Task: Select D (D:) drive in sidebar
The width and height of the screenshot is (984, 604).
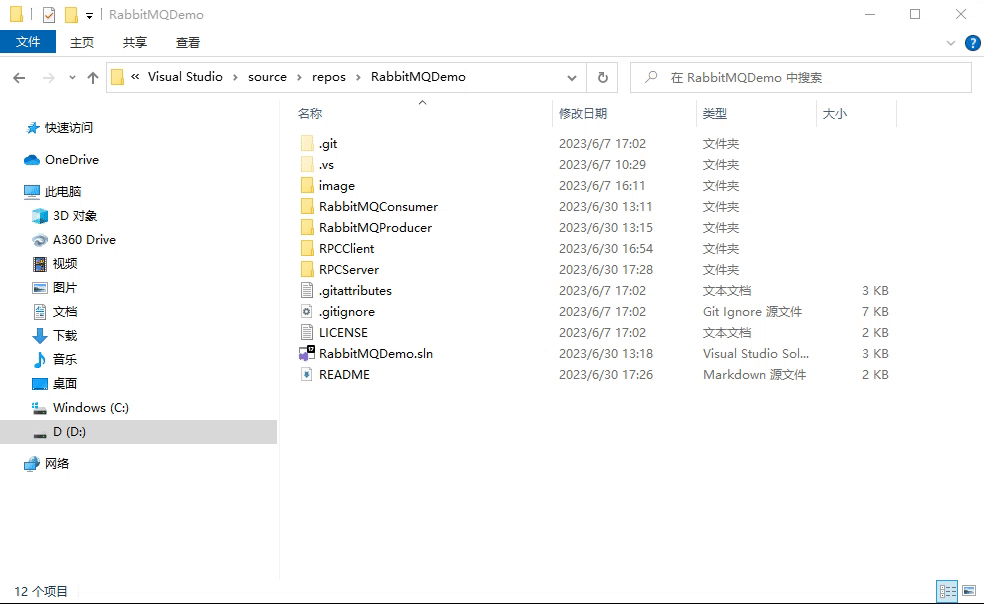Action: 138,432
